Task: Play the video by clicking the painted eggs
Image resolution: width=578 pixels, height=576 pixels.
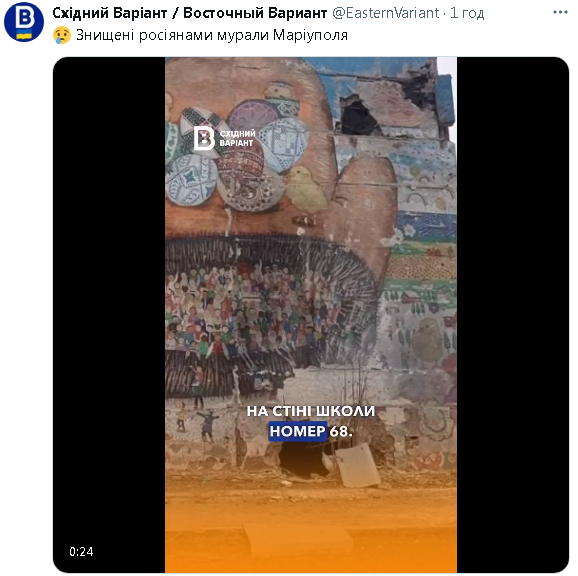Action: pos(236,155)
